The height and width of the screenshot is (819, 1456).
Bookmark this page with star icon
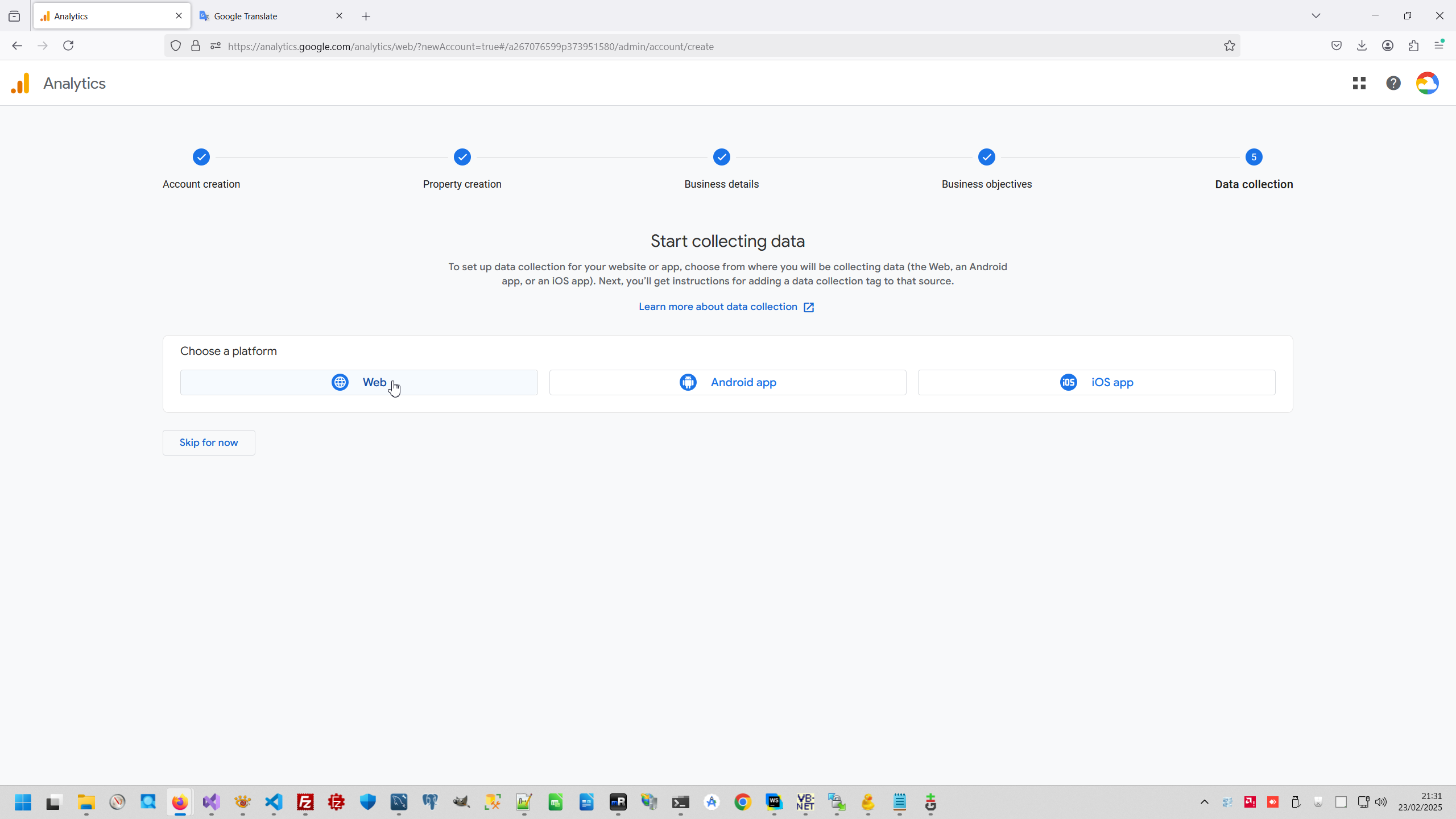coord(1229,46)
